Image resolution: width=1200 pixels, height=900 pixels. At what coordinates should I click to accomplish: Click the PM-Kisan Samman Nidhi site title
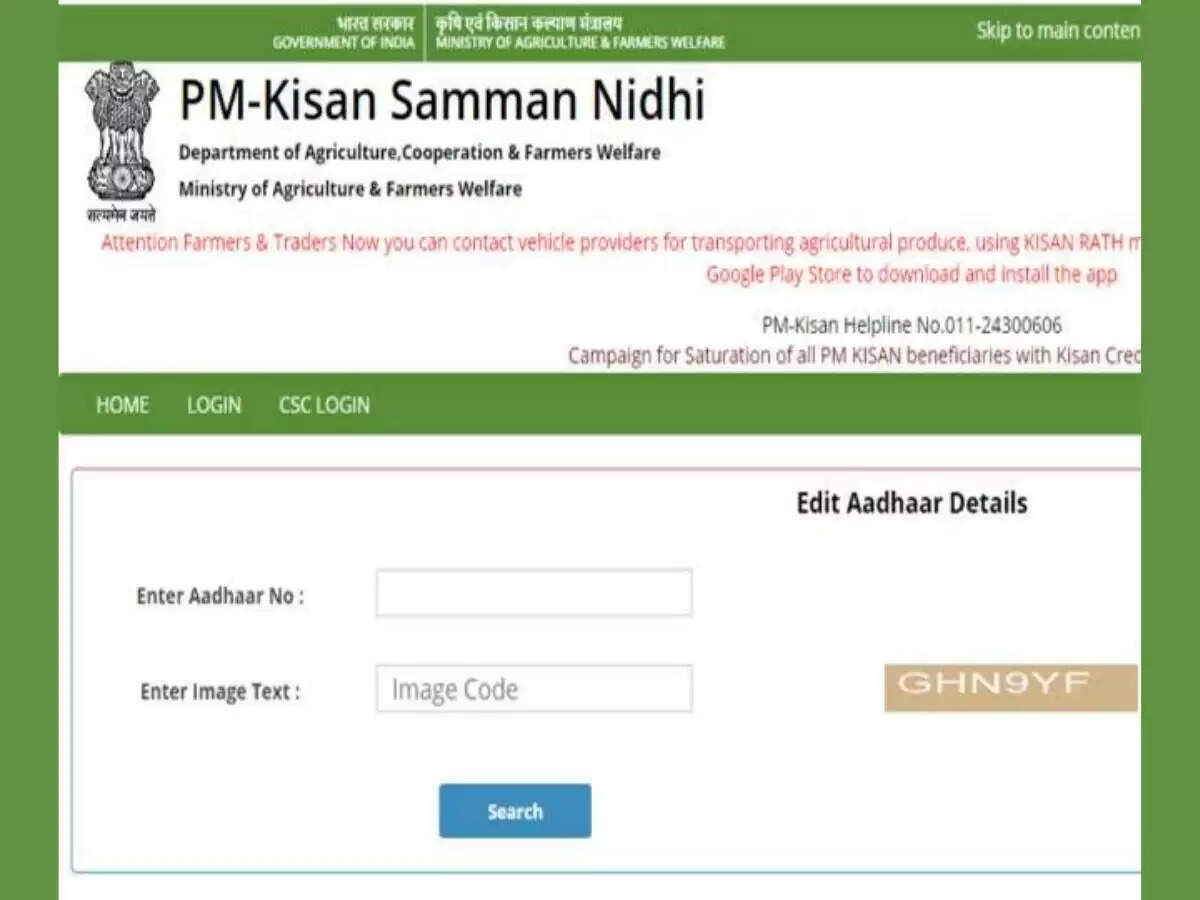pos(442,101)
